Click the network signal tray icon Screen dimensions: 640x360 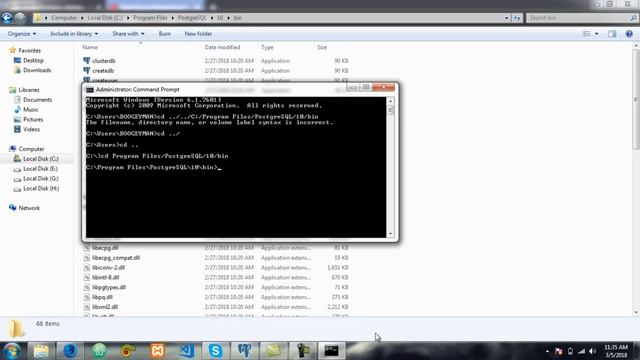582,351
